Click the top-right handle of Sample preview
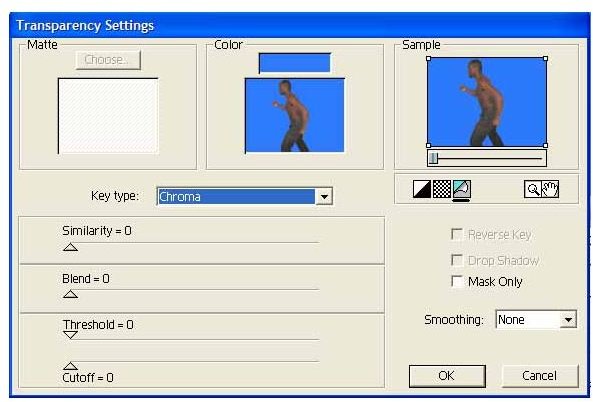The image size is (593, 402). point(545,59)
